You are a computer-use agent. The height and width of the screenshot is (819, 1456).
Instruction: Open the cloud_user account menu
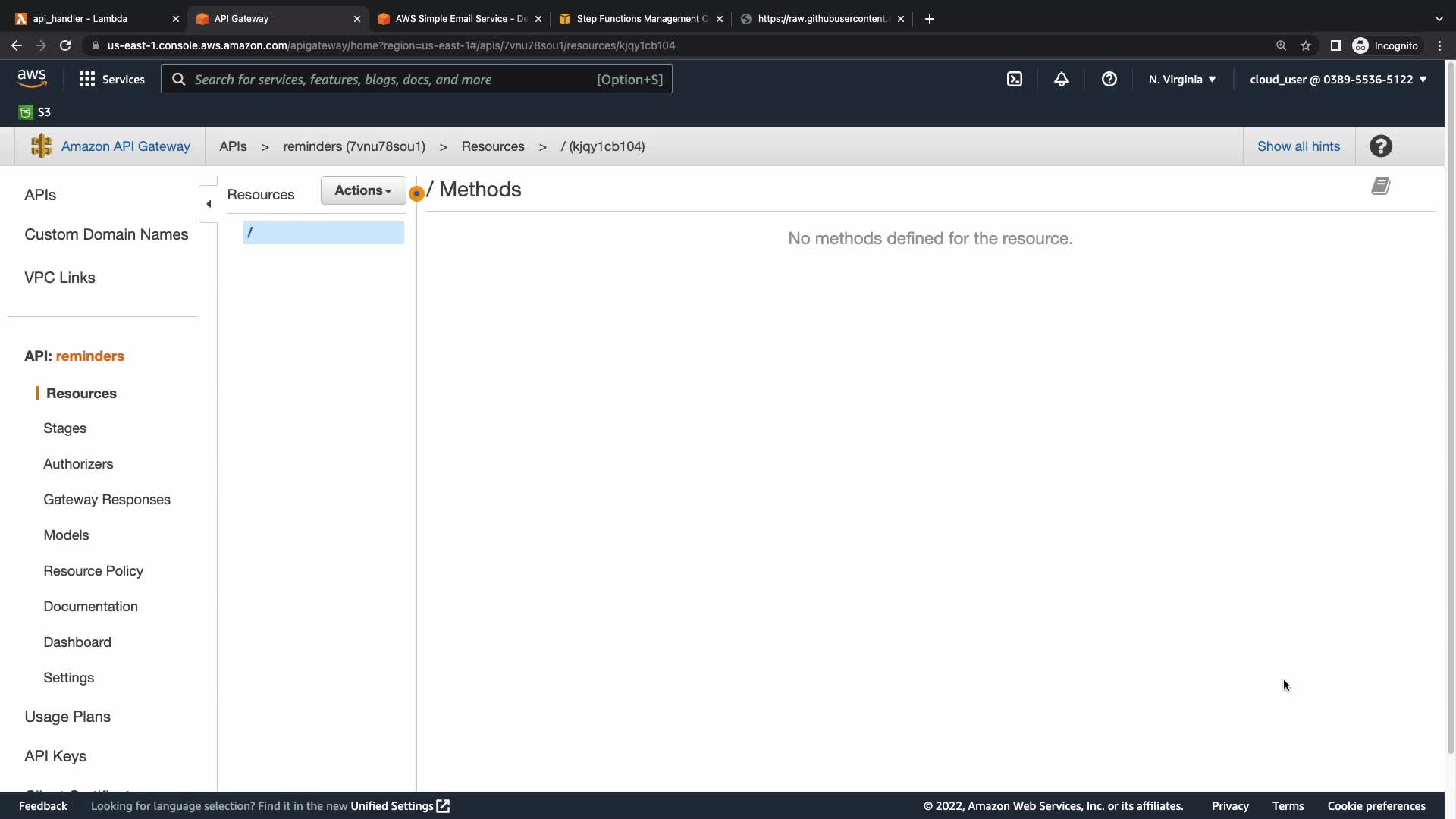[x=1338, y=79]
